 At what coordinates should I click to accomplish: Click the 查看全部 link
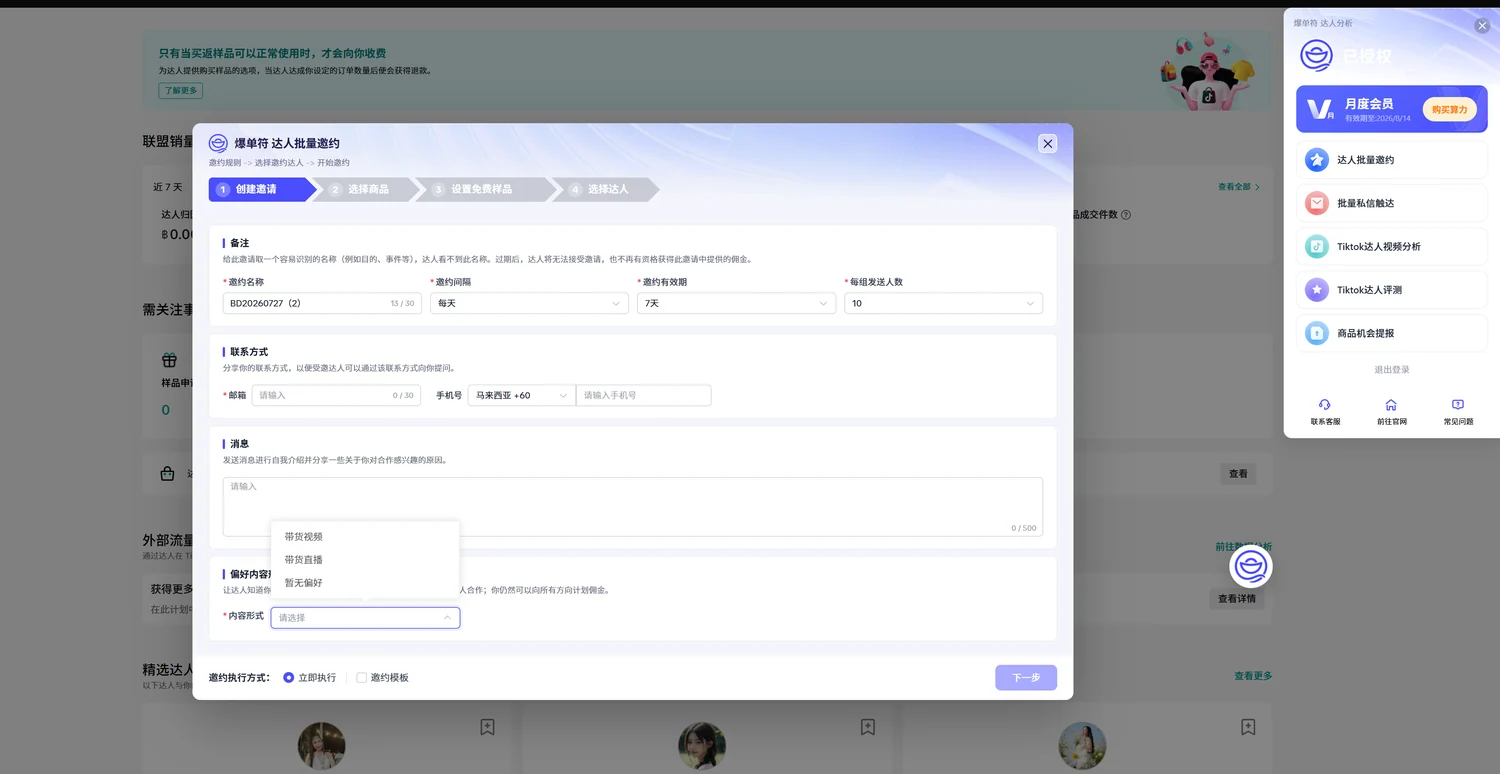(1238, 187)
